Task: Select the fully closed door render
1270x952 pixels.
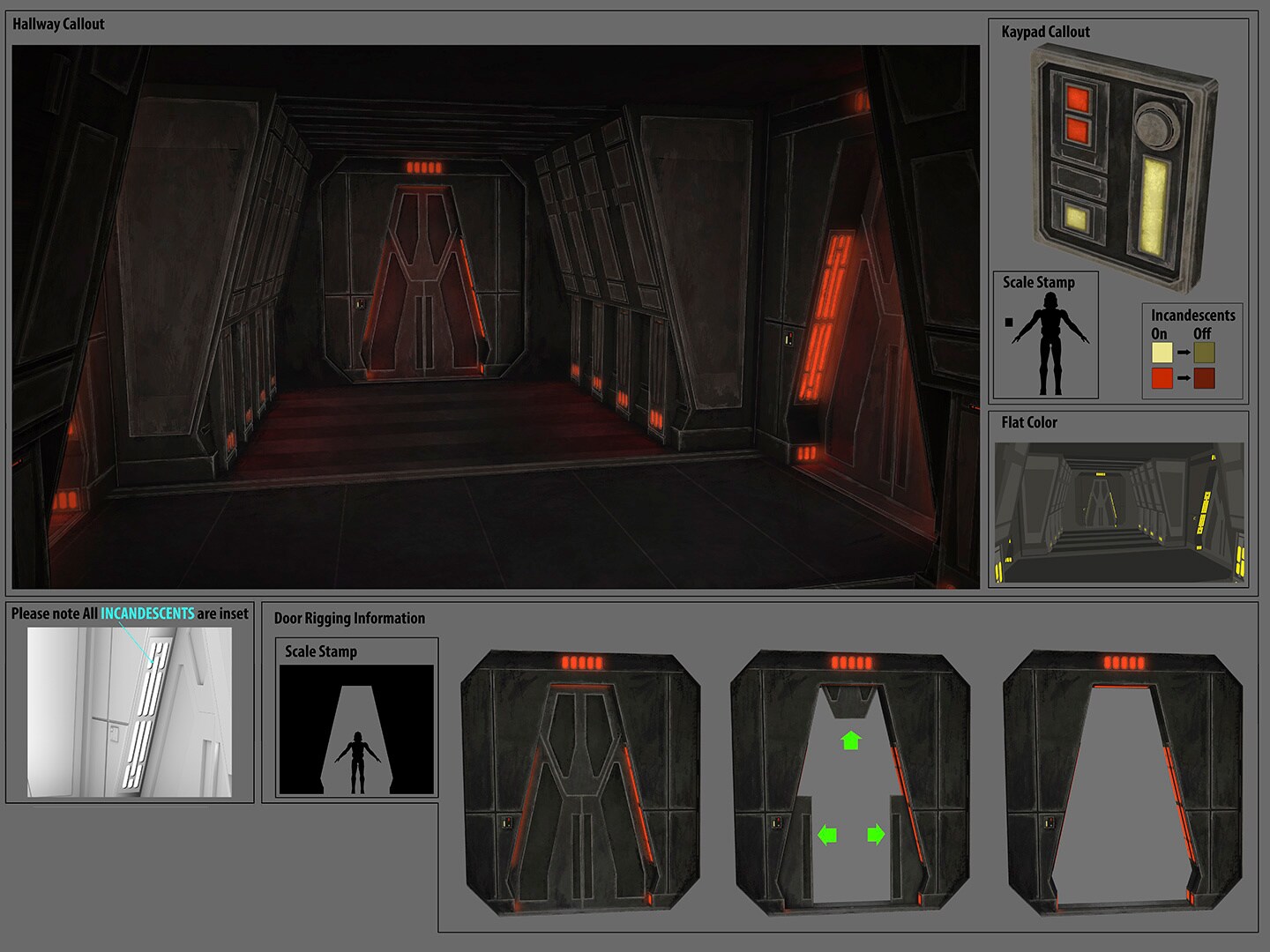Action: 581,783
